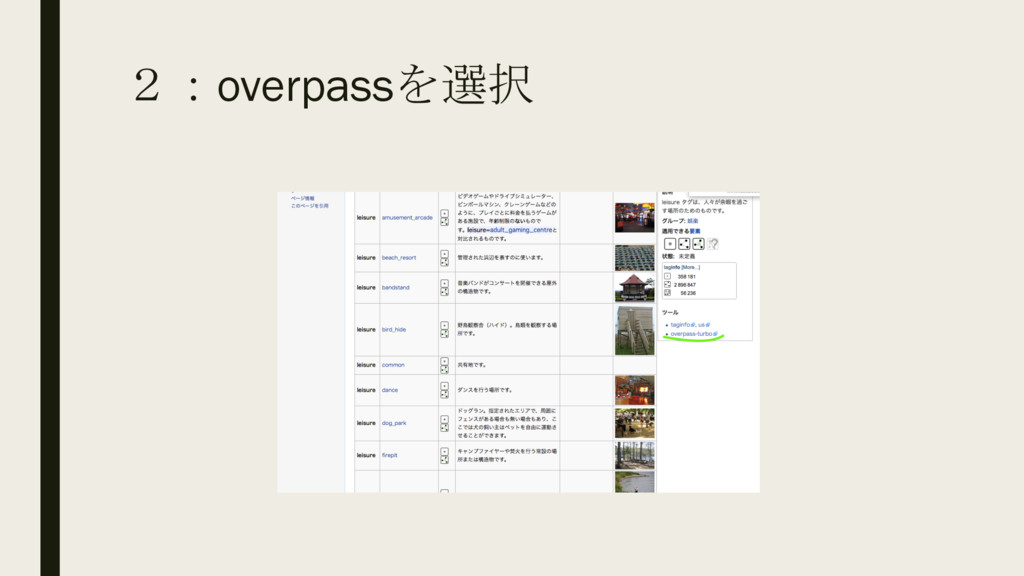Click the relation unknown icon in infobox
Screen dimensions: 1024x576
coord(712,244)
